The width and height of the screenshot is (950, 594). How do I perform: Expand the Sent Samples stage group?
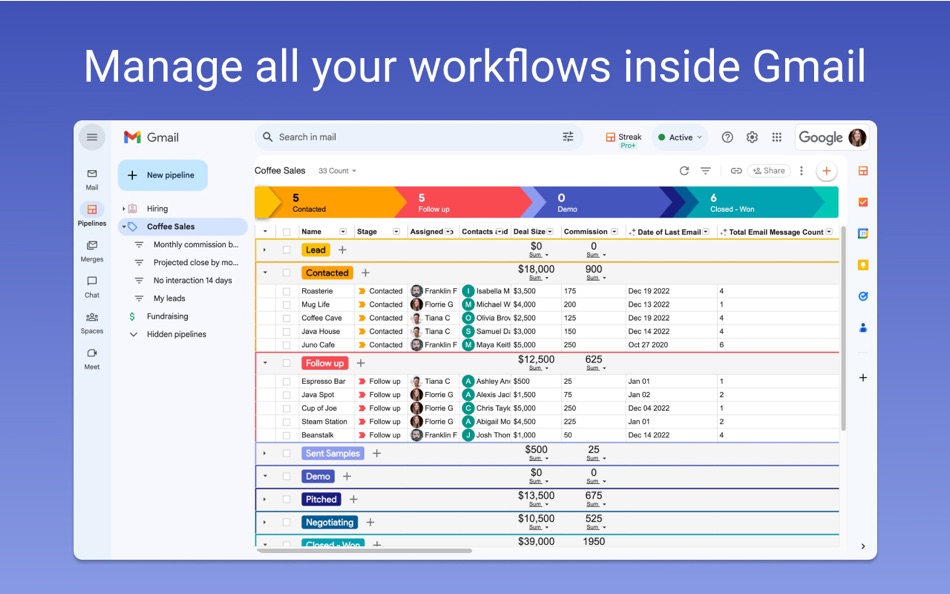(265, 453)
